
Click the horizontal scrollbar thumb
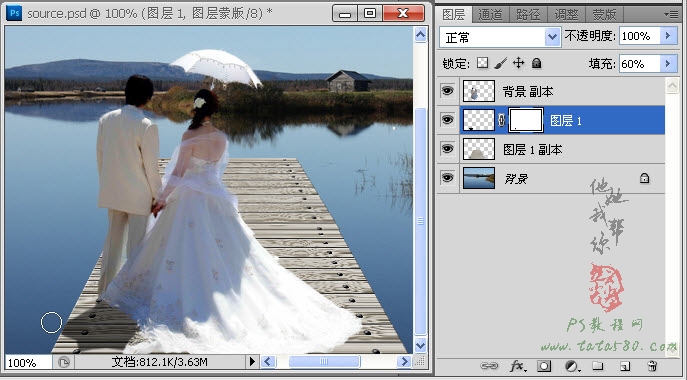click(x=324, y=362)
